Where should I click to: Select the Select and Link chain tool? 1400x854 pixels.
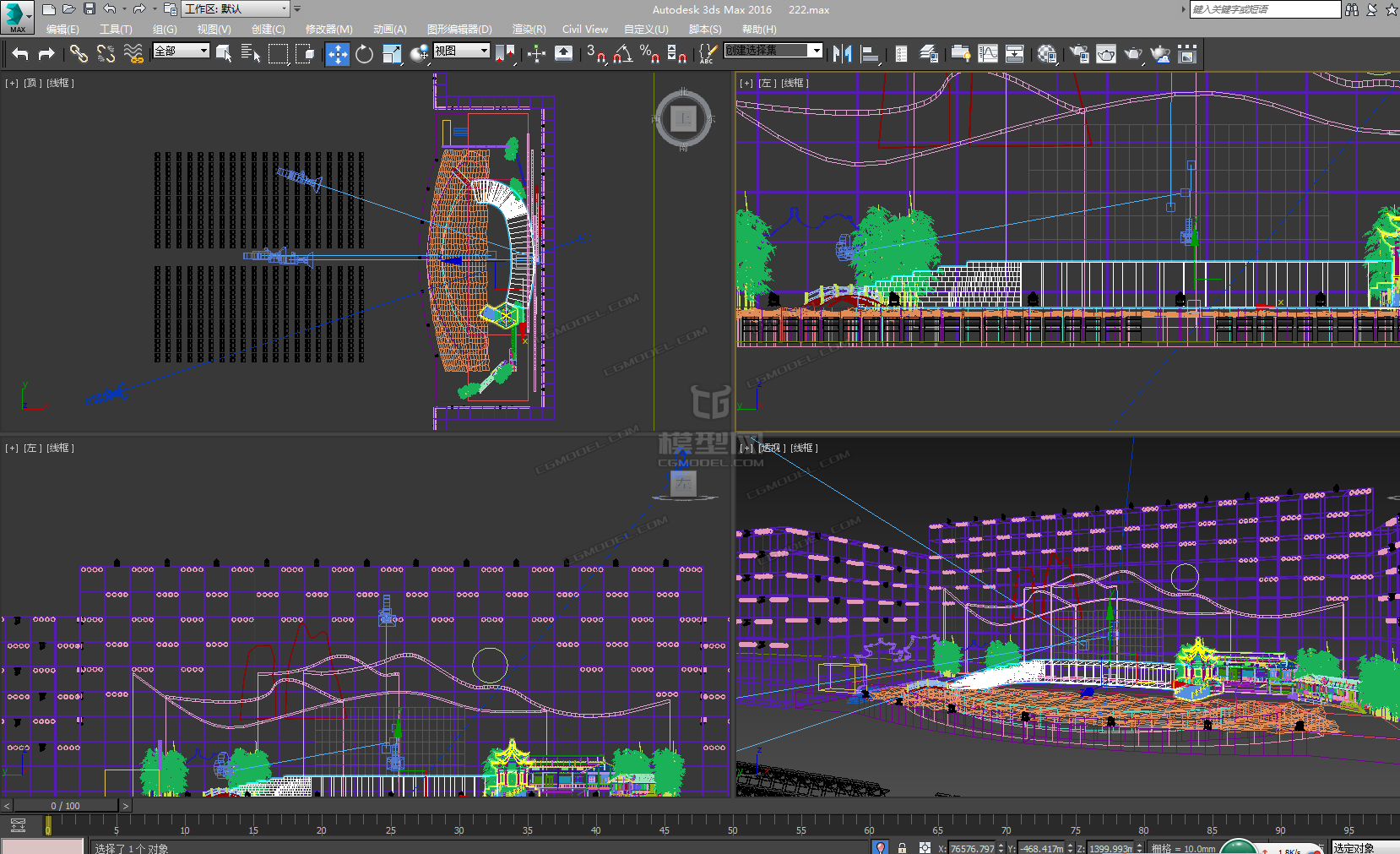click(x=79, y=55)
